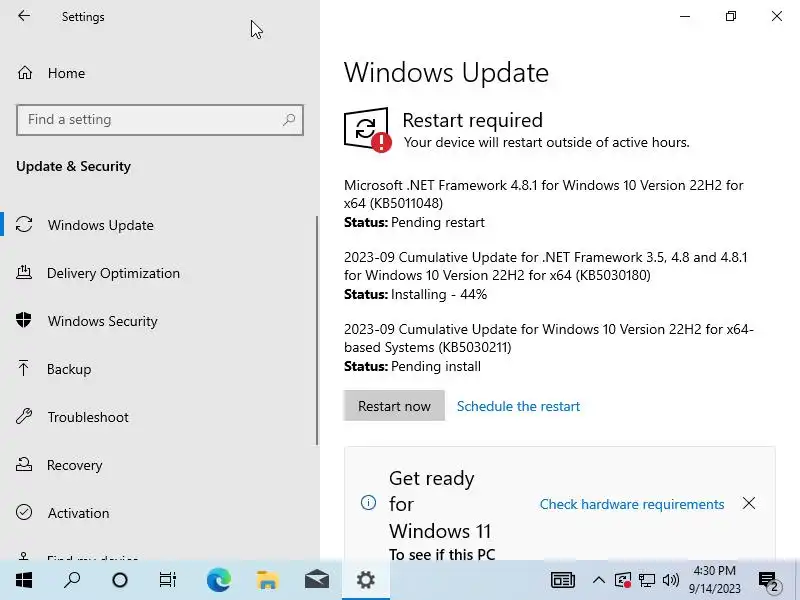The height and width of the screenshot is (600, 800).
Task: Open taskbar Search magnifier
Action: click(72, 580)
